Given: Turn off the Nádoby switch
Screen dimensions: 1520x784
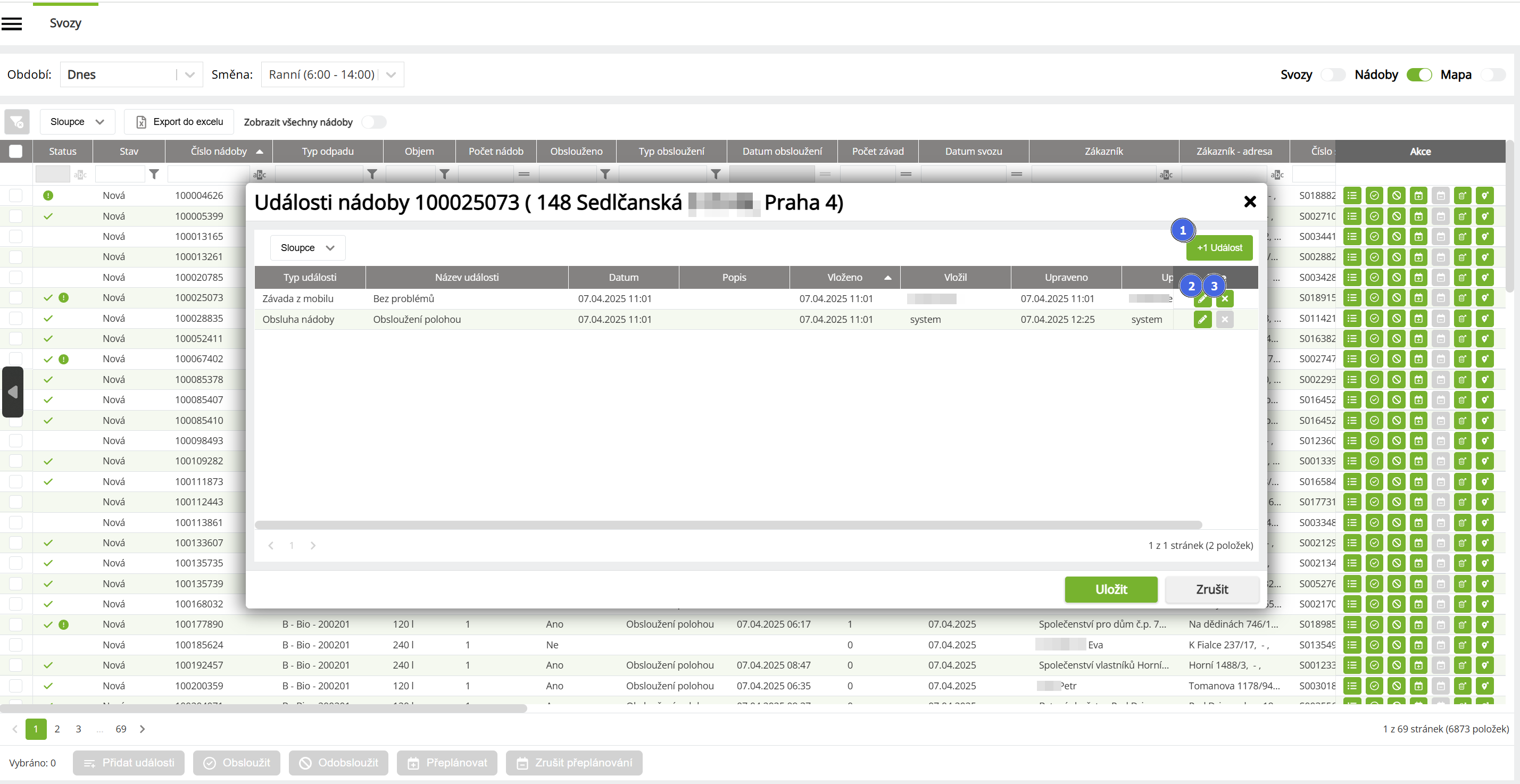Looking at the screenshot, I should click(1419, 75).
